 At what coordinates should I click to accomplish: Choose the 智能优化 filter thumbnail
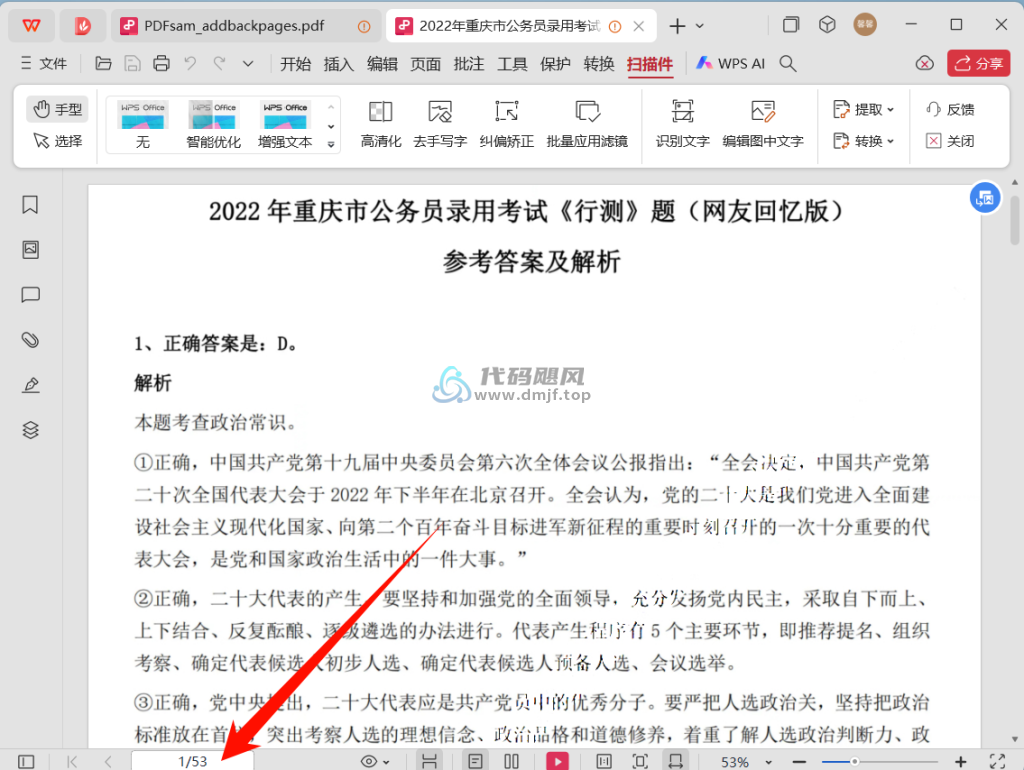pos(214,124)
